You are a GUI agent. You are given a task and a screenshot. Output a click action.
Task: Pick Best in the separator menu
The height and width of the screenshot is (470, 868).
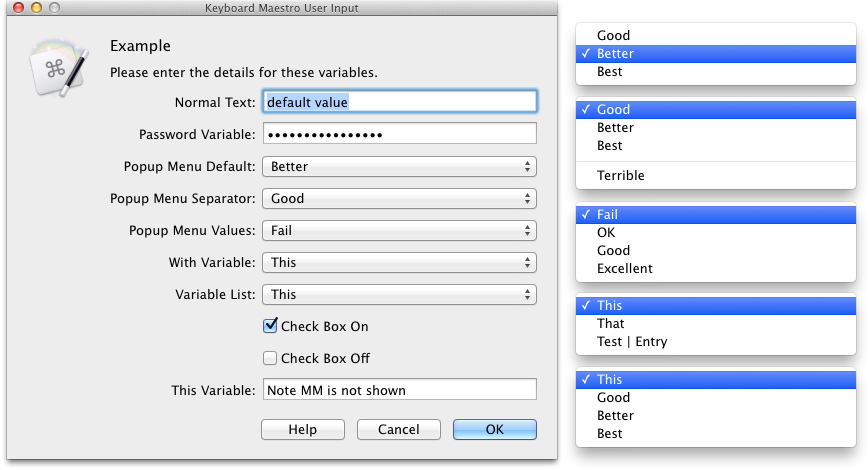716,146
